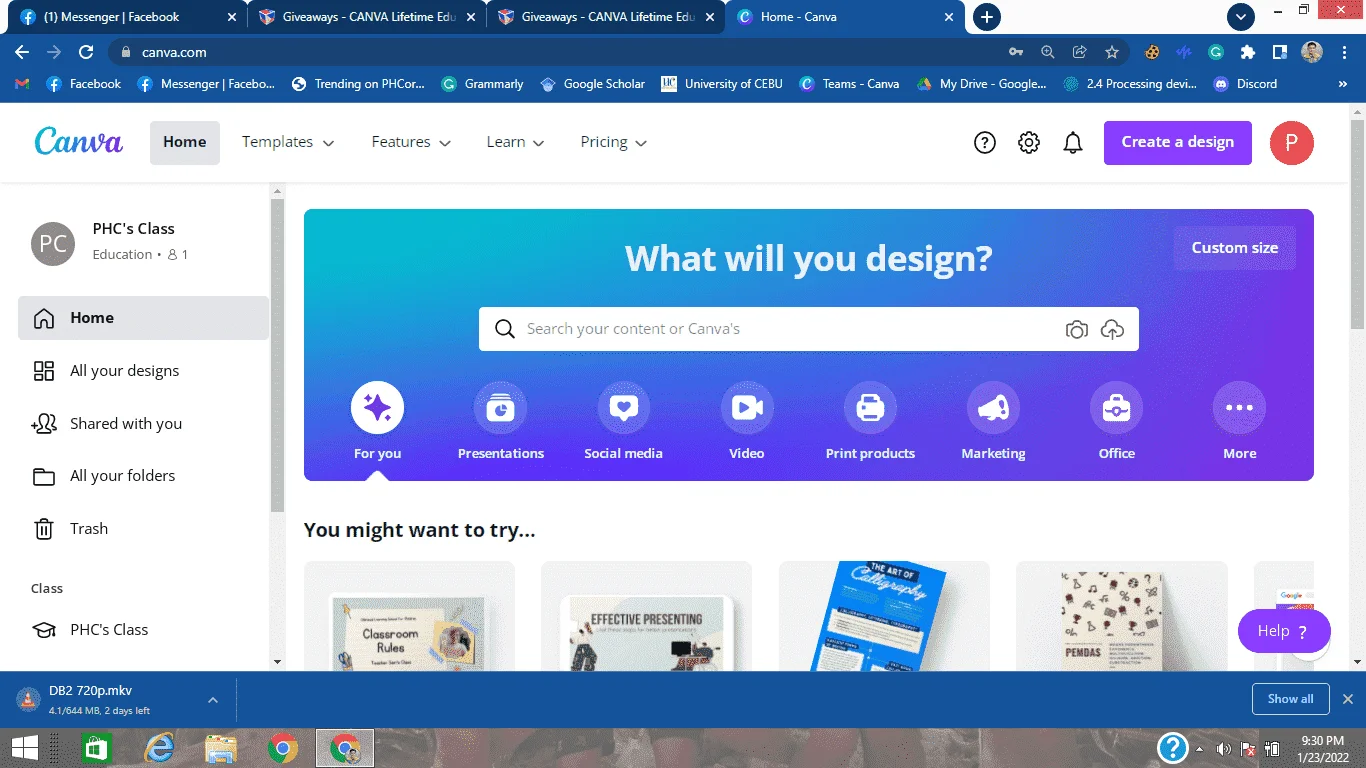This screenshot has height=768, width=1366.
Task: Open the University of CEBU bookmark
Action: (x=722, y=84)
